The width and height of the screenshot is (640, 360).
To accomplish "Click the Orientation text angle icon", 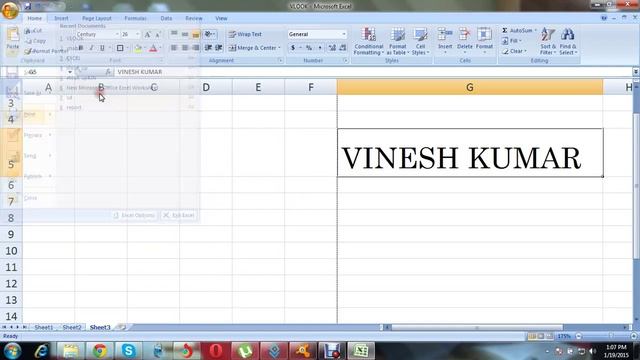I will 209,34.
